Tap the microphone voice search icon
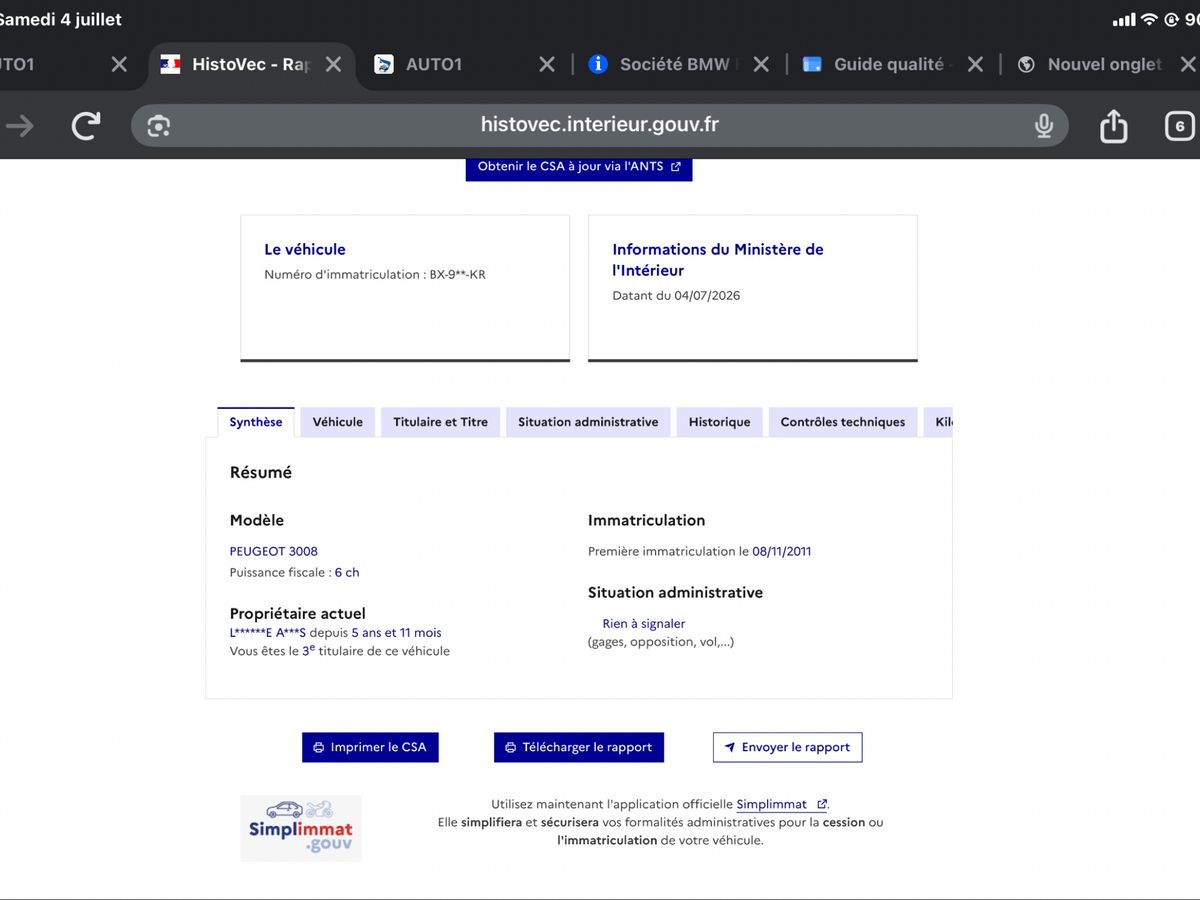This screenshot has width=1200, height=900. click(x=1044, y=126)
